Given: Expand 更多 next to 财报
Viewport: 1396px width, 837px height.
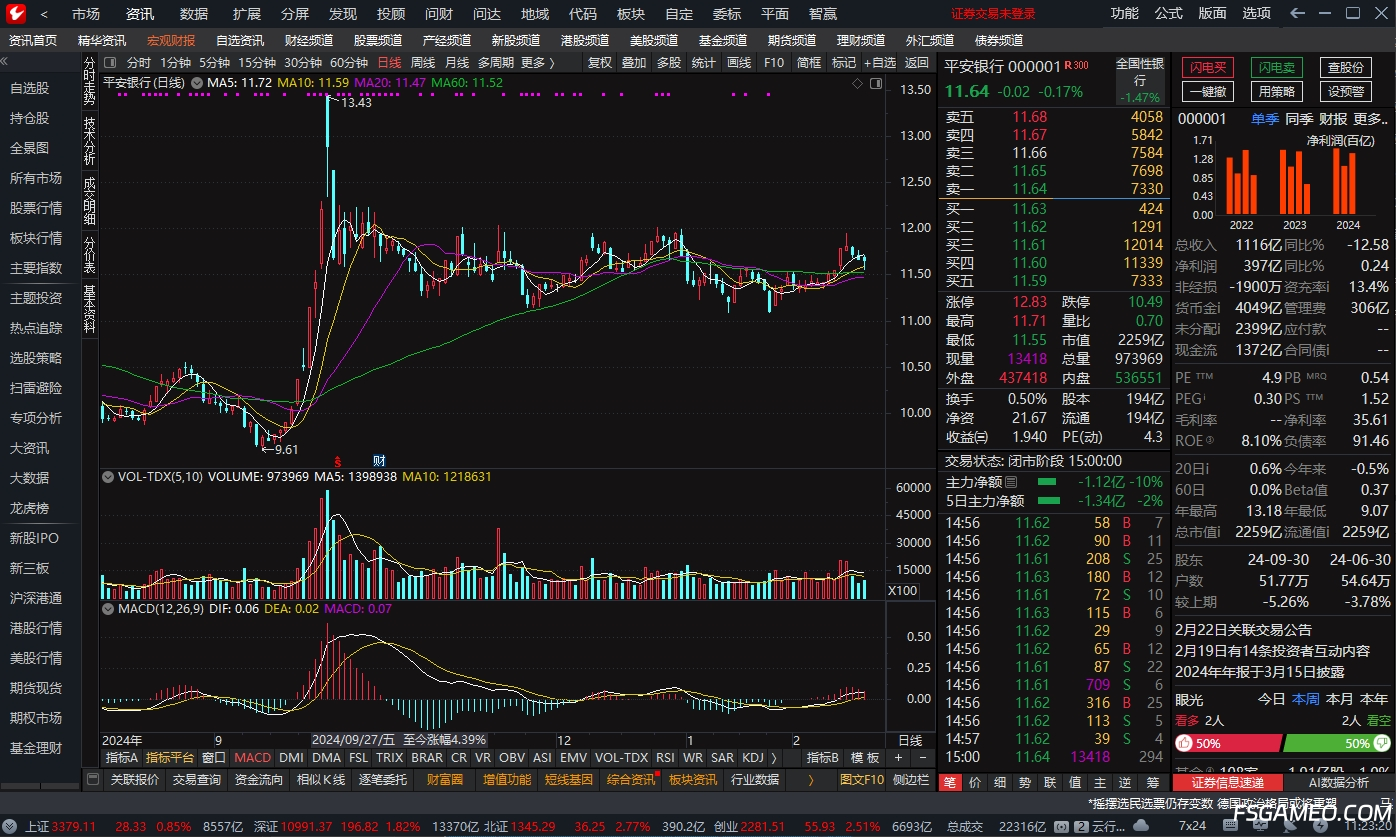Looking at the screenshot, I should 1371,119.
